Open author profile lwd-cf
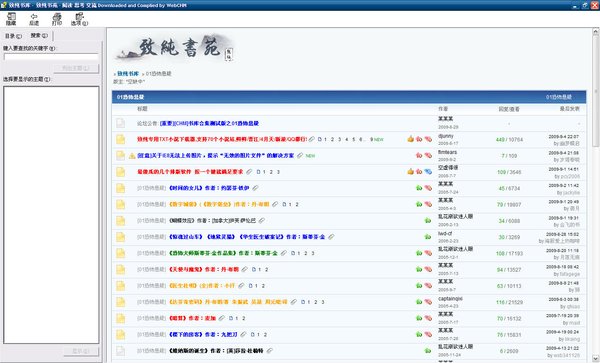600x363 pixels. [x=445, y=233]
